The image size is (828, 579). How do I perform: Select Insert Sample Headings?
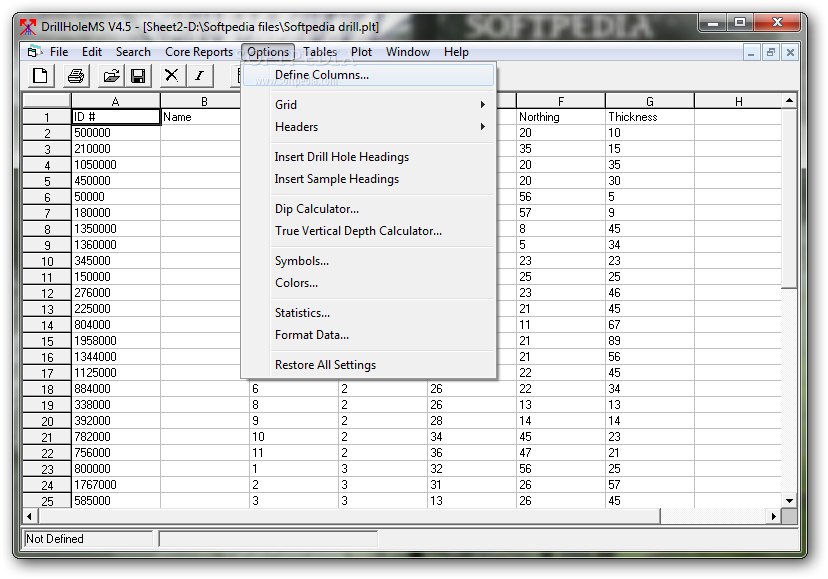pos(369,179)
